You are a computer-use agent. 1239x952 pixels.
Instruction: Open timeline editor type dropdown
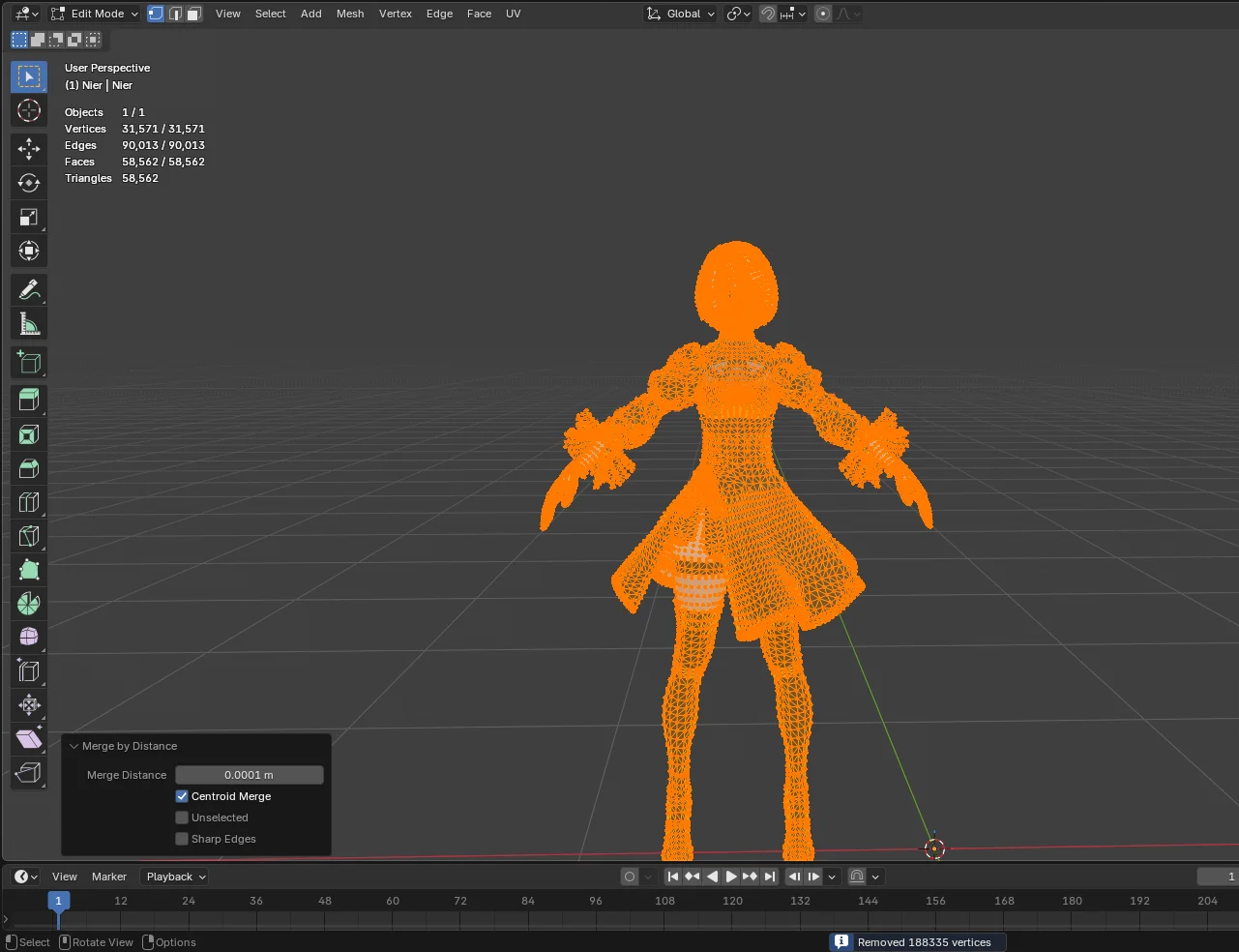26,877
